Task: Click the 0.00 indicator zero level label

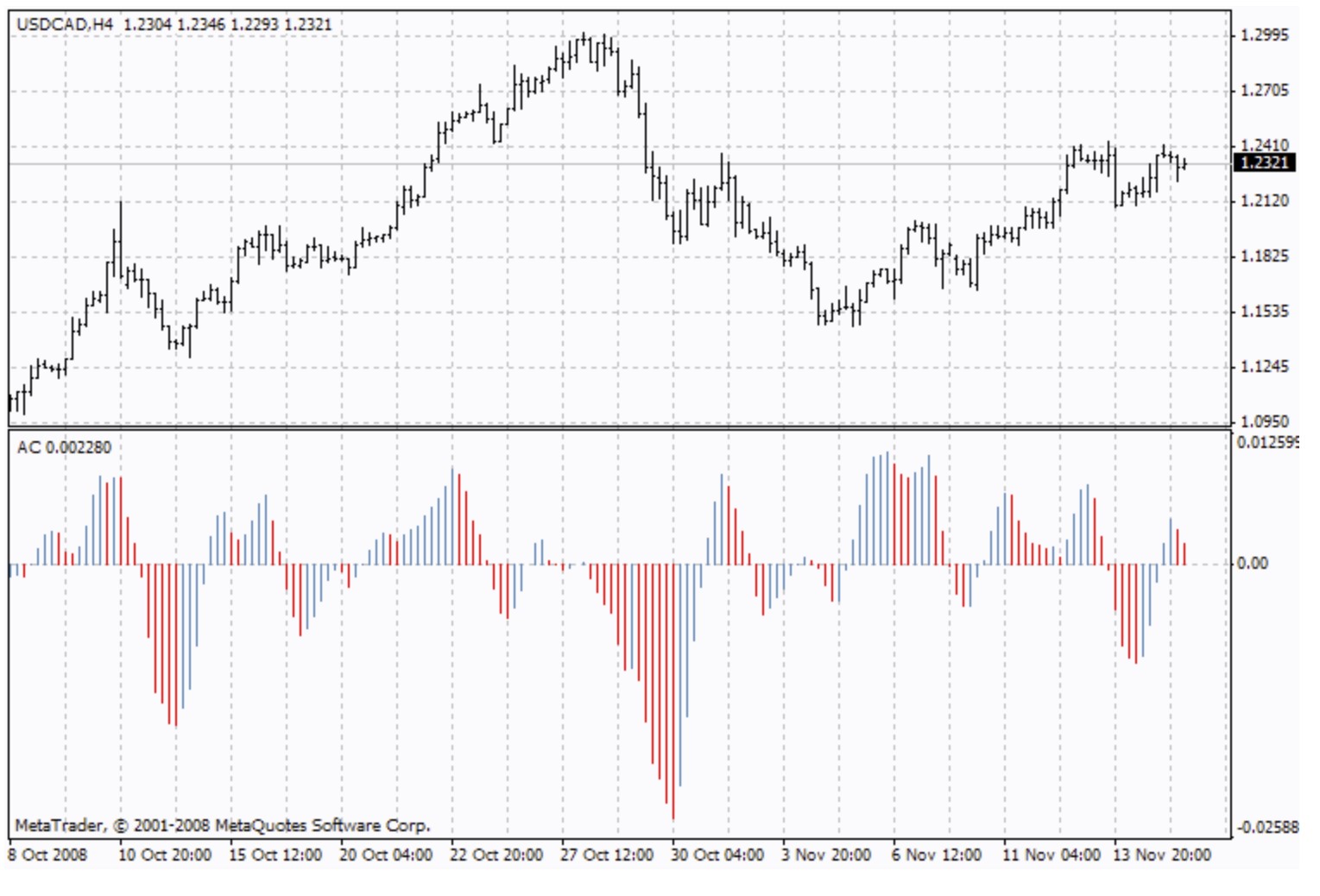Action: [1253, 564]
